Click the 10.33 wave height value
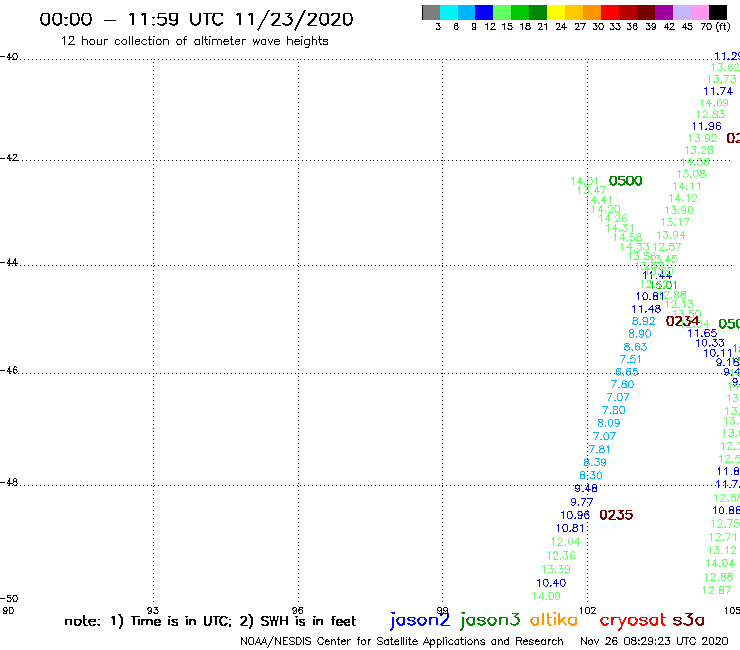The height and width of the screenshot is (650, 740). click(x=710, y=343)
